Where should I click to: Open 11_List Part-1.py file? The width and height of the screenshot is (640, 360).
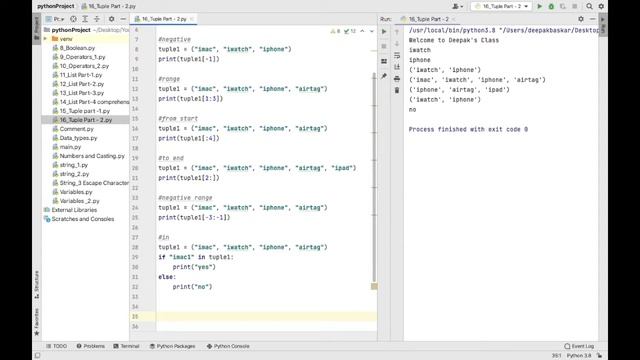(x=81, y=75)
